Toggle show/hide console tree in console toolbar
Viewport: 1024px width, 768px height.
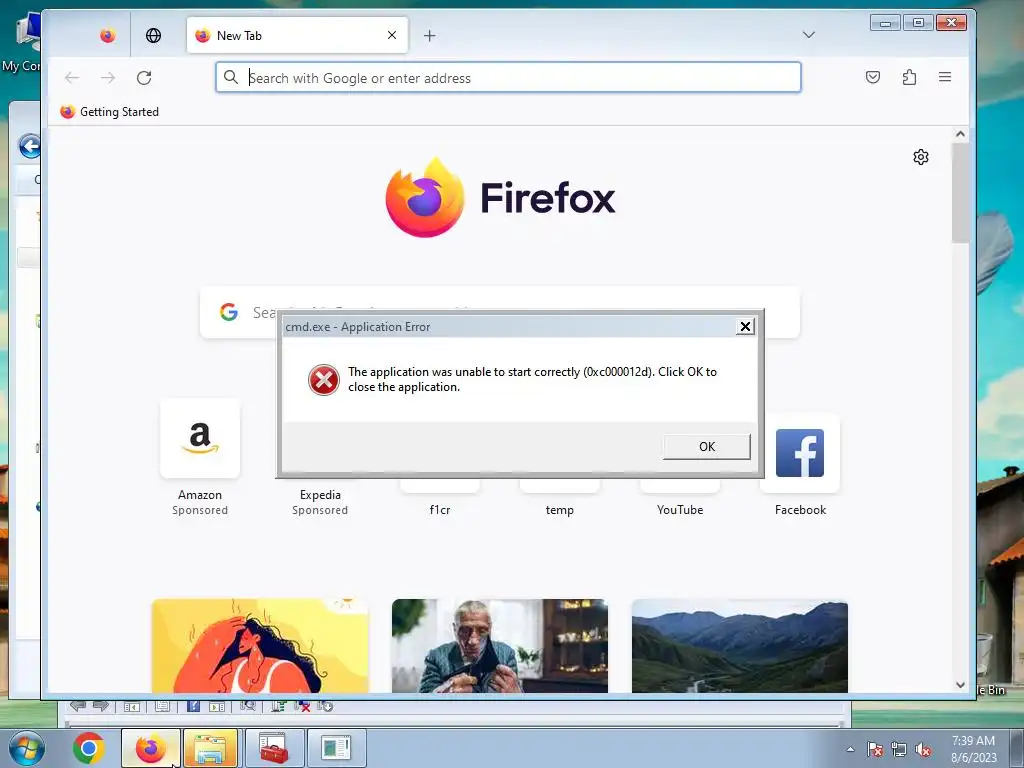tap(132, 707)
